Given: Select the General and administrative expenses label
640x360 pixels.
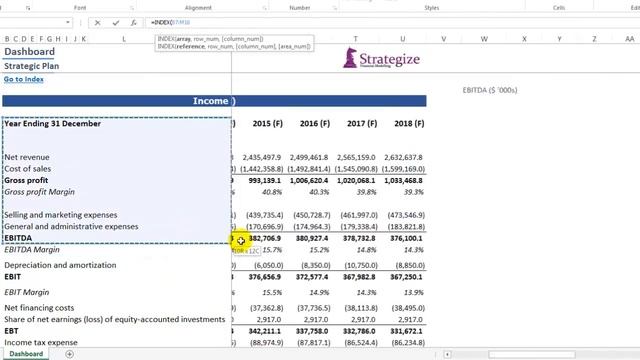Looking at the screenshot, I should [x=71, y=227].
